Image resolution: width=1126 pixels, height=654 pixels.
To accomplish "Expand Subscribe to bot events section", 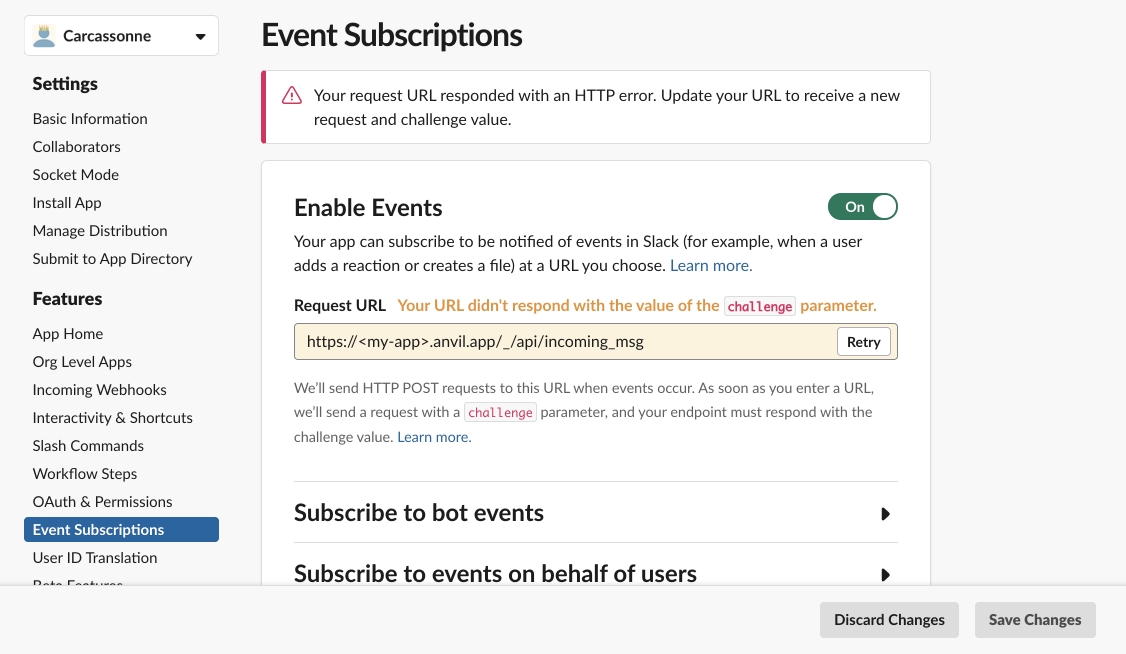I will tap(885, 514).
